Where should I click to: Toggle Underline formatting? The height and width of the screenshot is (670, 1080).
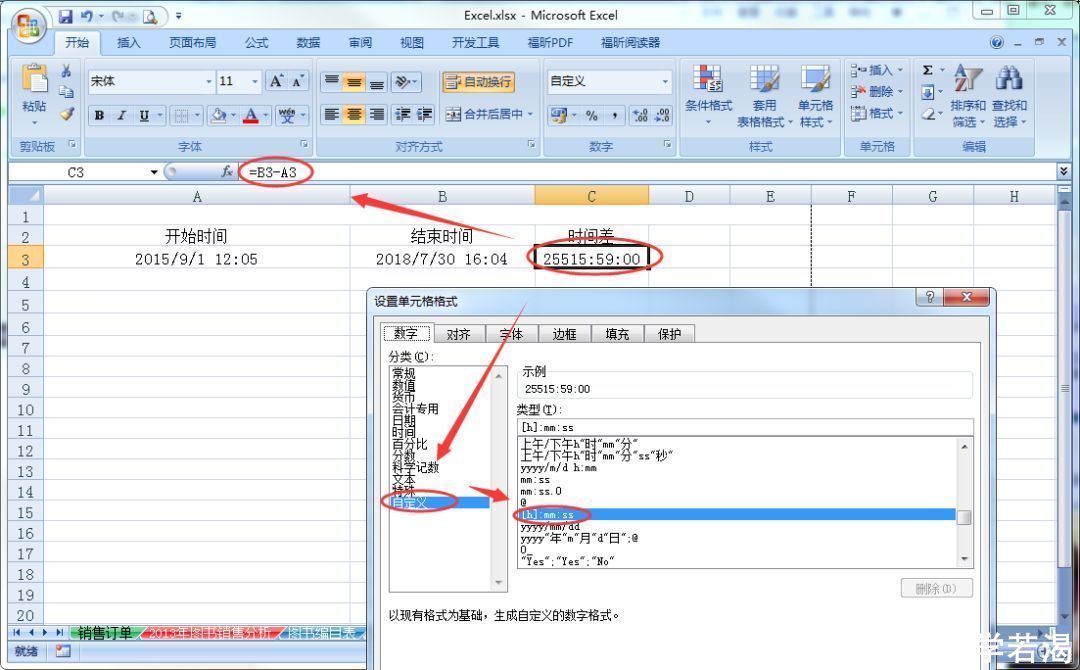pyautogui.click(x=144, y=116)
